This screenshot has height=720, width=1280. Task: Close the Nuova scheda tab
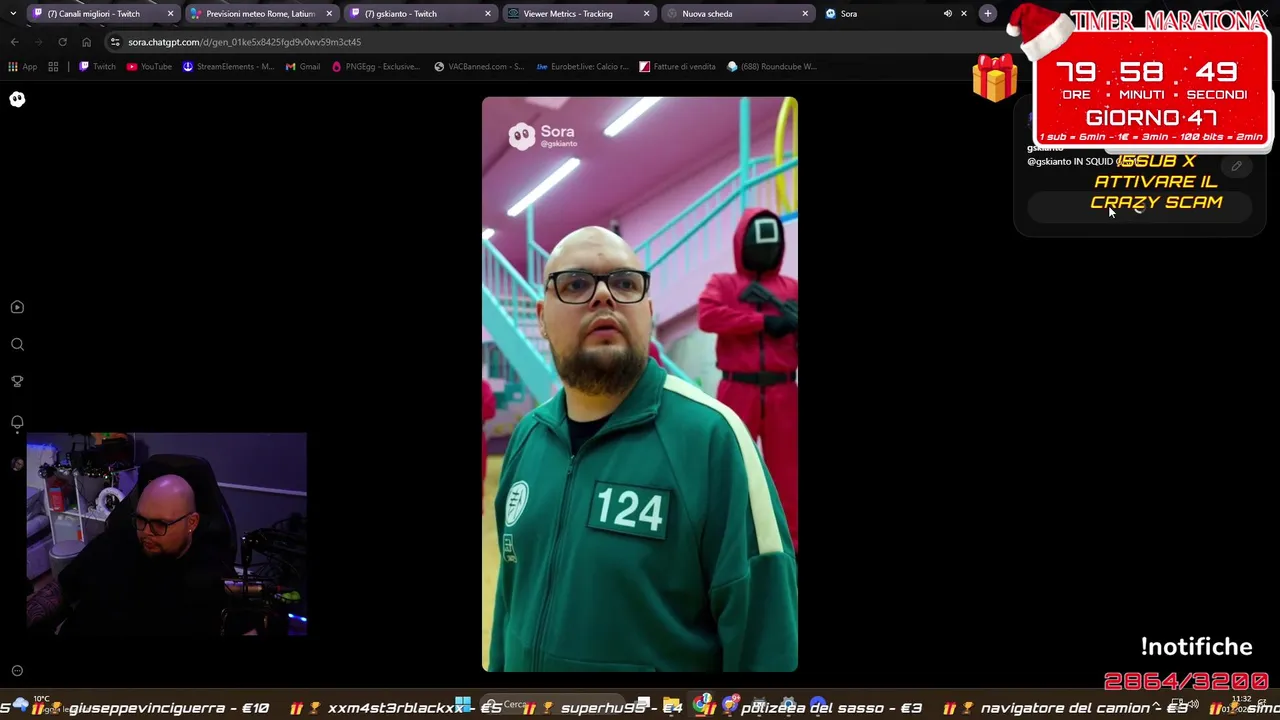click(805, 14)
